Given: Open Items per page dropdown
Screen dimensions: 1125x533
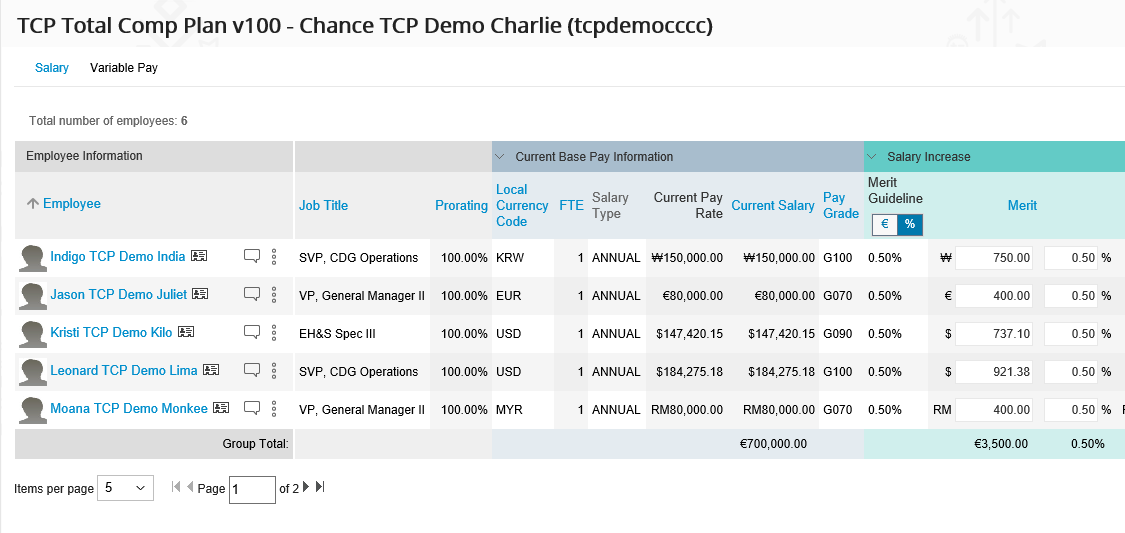Looking at the screenshot, I should pos(125,488).
